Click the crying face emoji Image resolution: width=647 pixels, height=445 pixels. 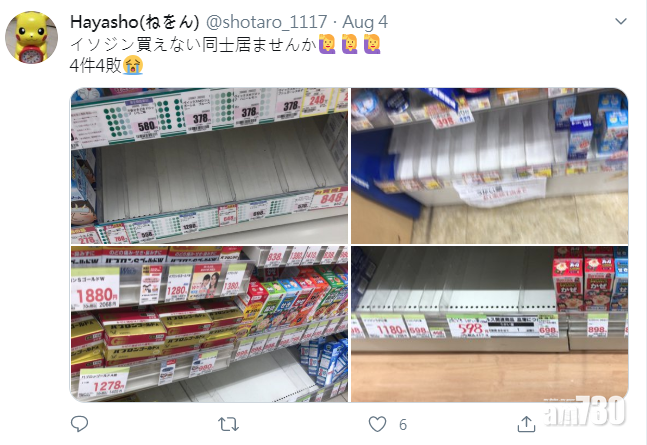click(132, 66)
